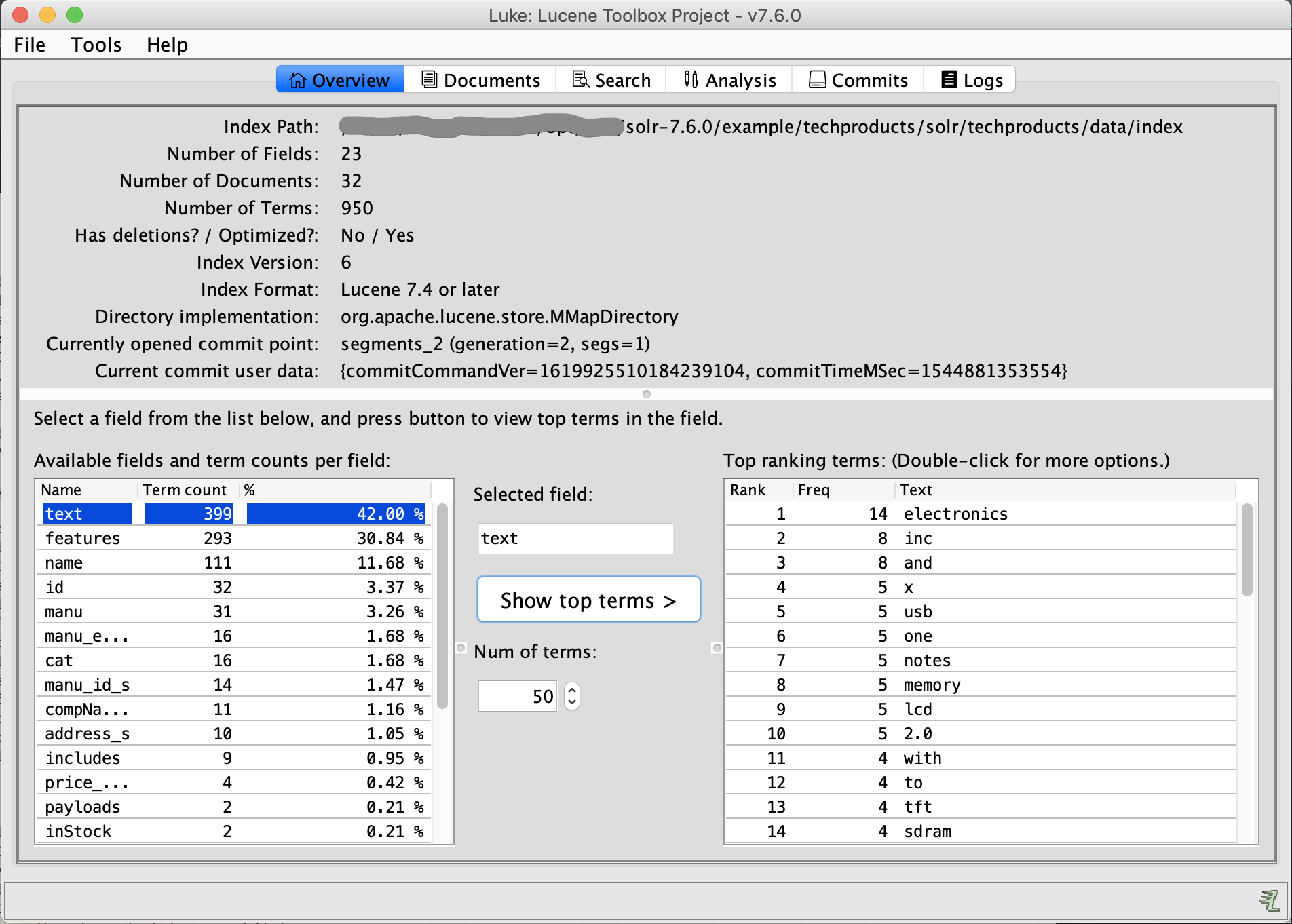Image resolution: width=1292 pixels, height=924 pixels.
Task: Select the term 'lcd' row
Action: pos(981,709)
